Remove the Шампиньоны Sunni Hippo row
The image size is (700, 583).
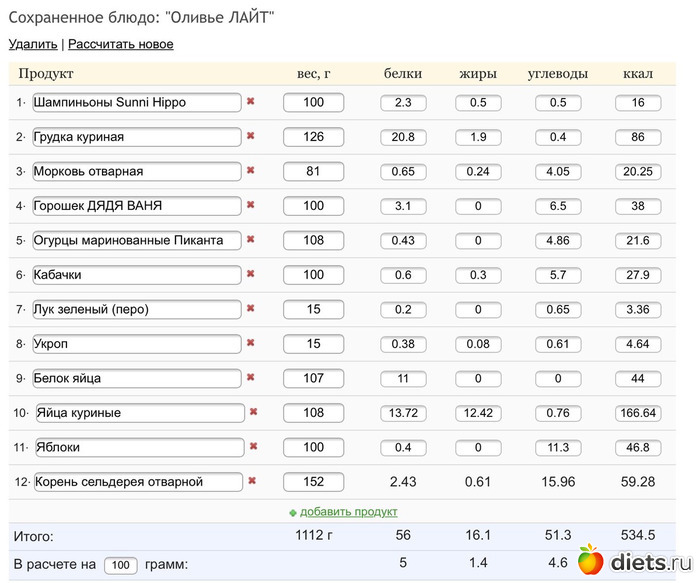pos(251,102)
